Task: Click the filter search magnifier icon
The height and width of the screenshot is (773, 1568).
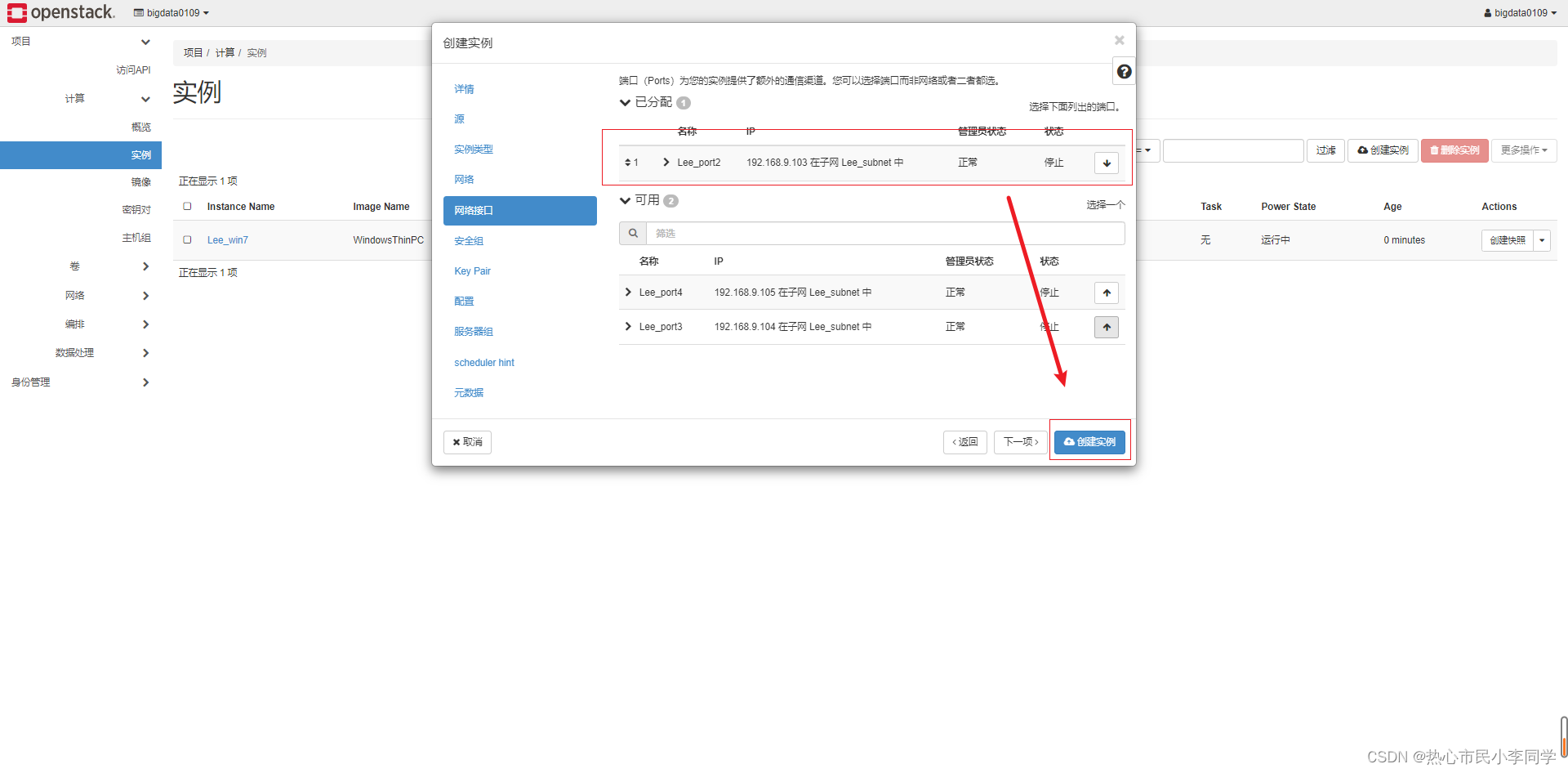Action: [x=633, y=233]
